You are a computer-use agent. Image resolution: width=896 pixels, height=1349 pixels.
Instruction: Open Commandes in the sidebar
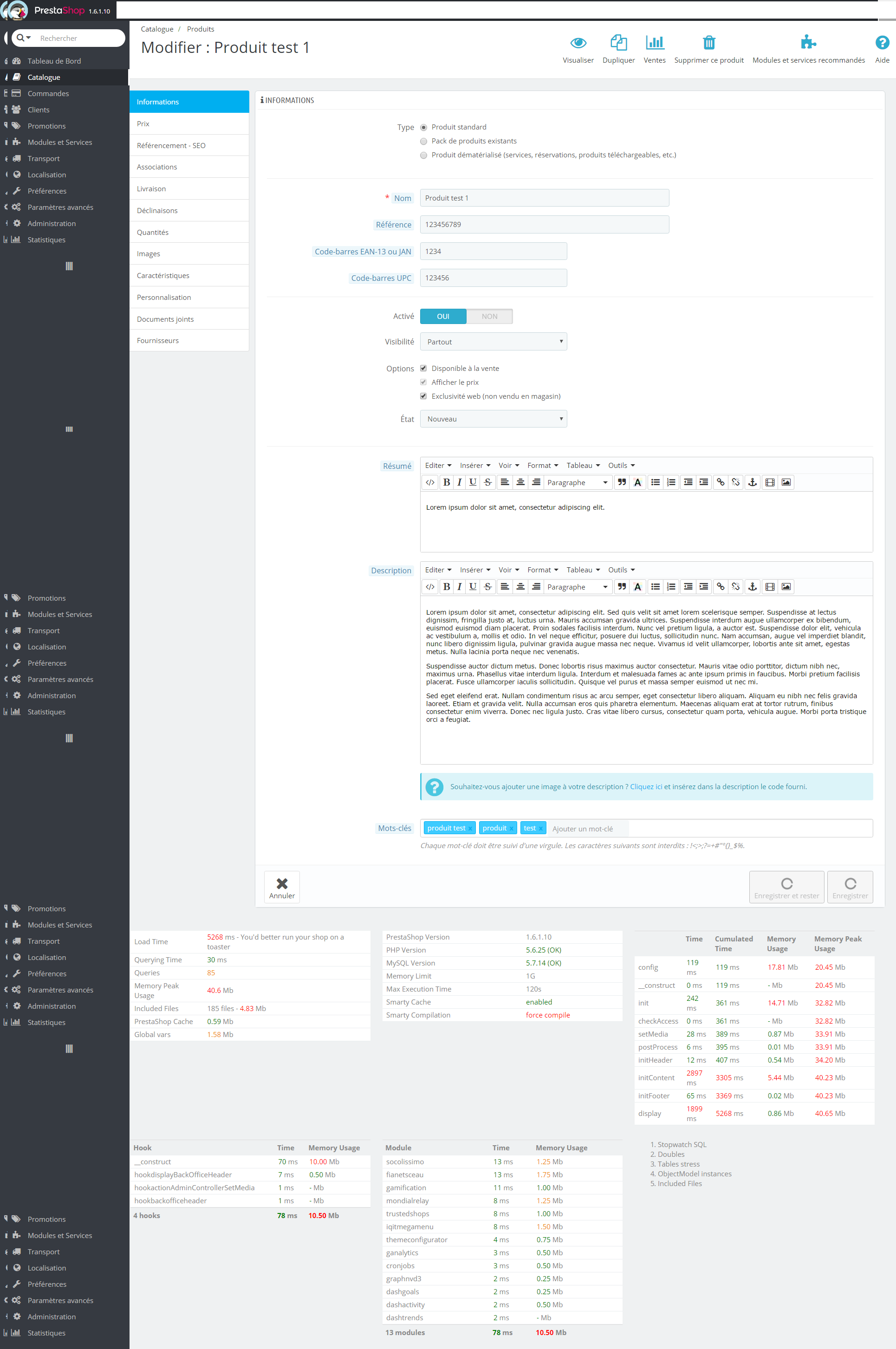point(65,94)
